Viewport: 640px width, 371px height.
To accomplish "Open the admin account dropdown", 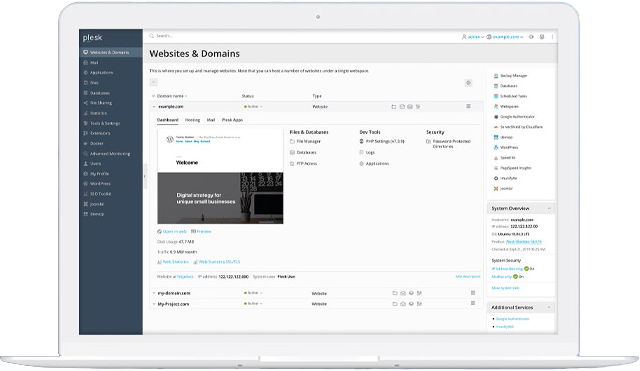I will [473, 37].
